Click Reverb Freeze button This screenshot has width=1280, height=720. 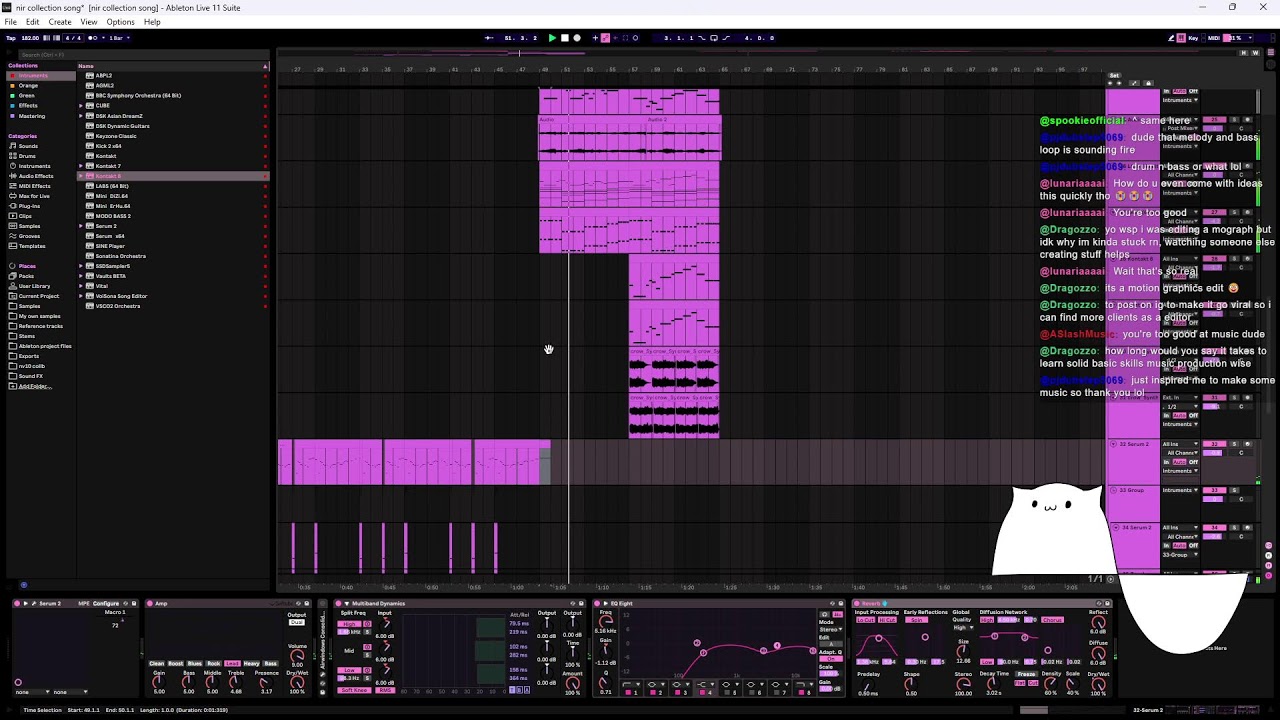point(1026,674)
